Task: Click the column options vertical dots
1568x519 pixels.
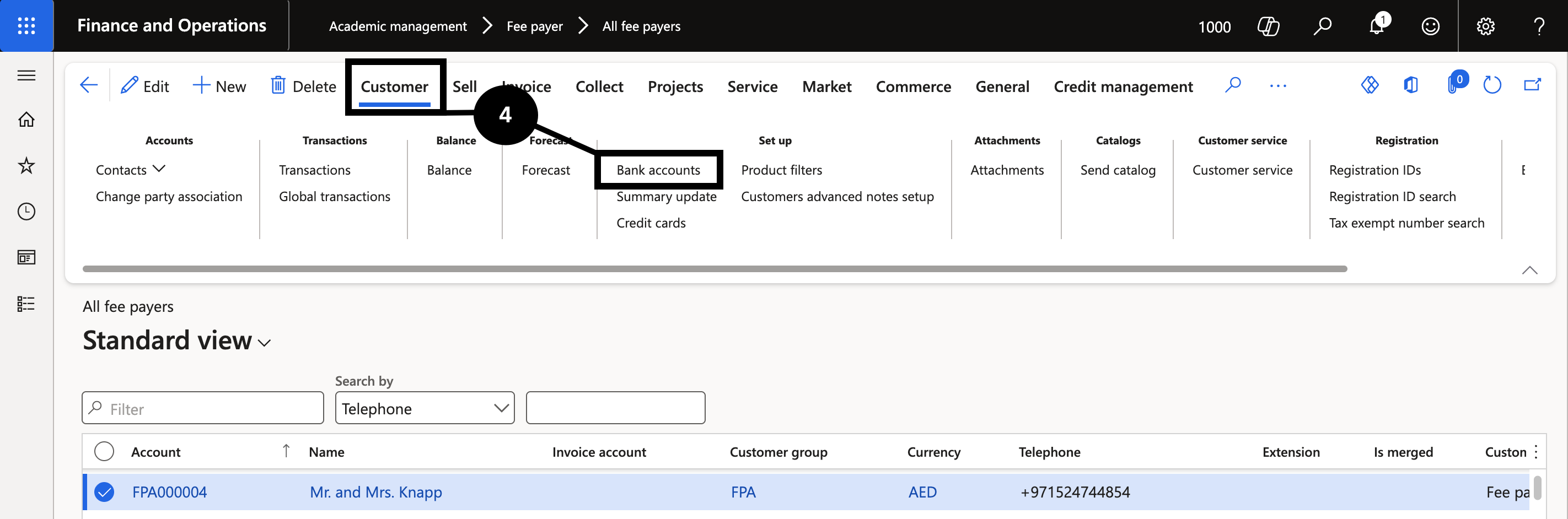Action: click(1537, 451)
